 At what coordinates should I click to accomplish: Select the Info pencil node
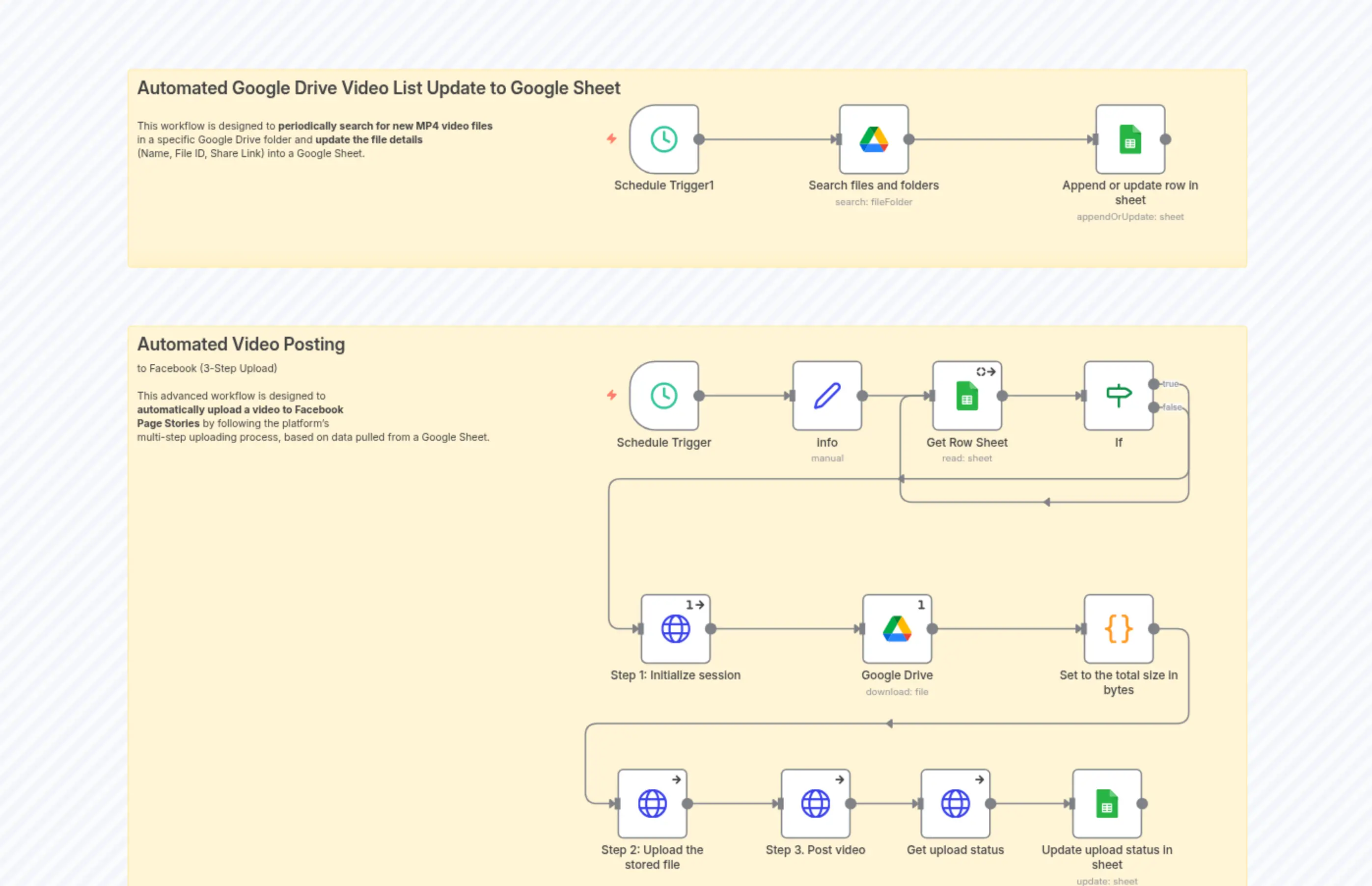826,396
